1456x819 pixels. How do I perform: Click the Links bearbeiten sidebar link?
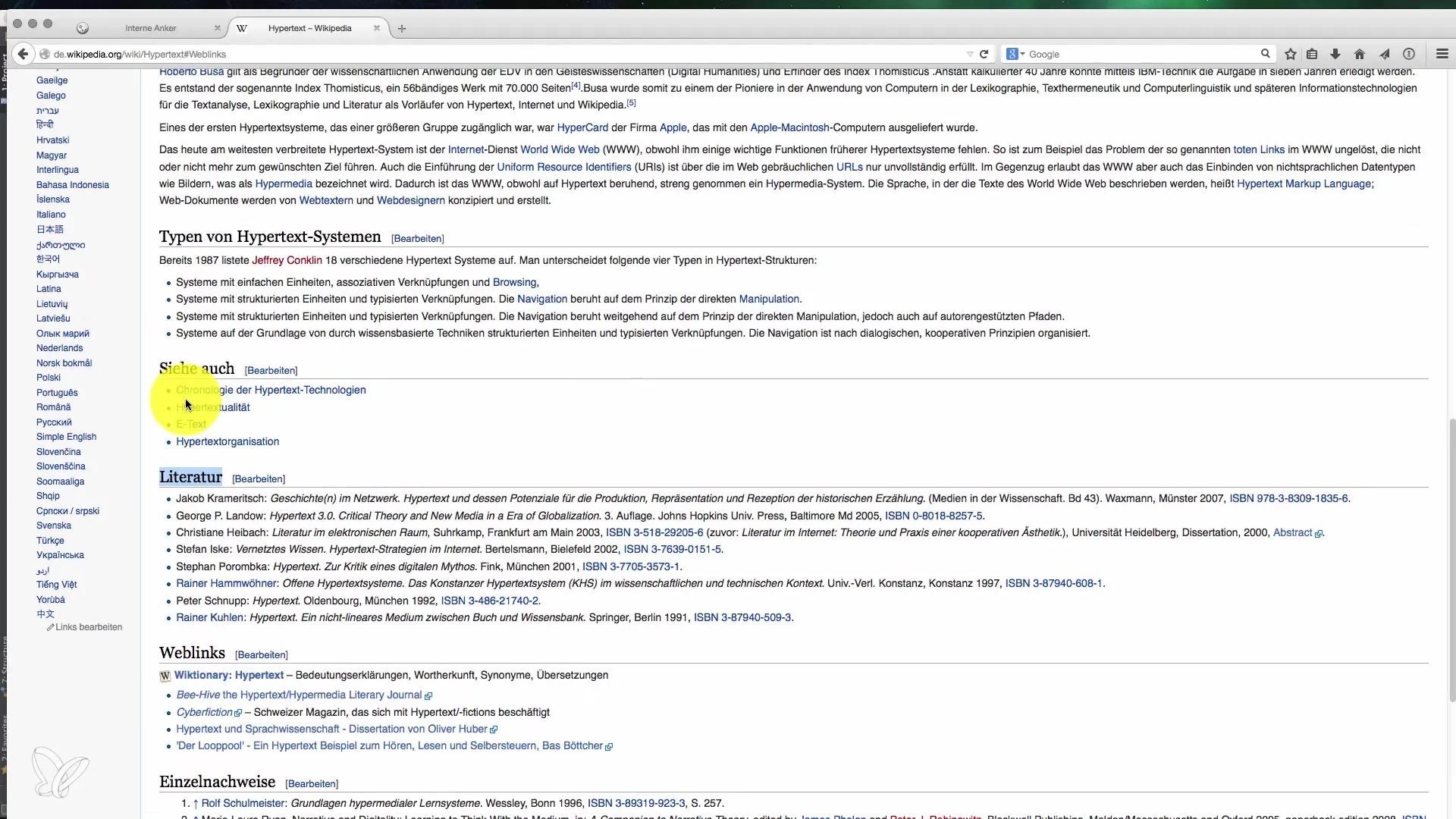[89, 627]
